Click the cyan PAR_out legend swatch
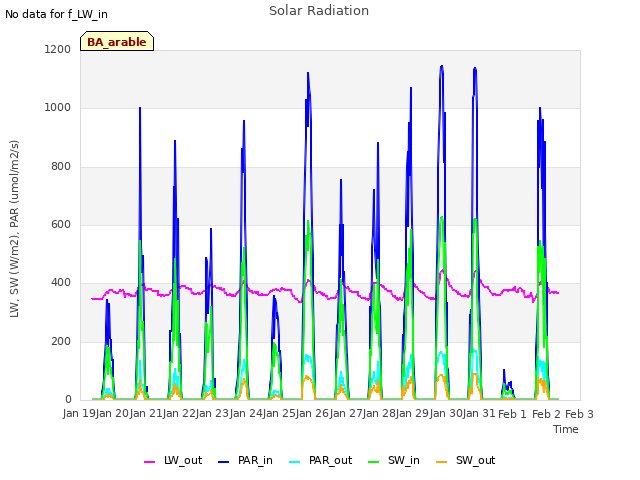This screenshot has height=480, width=640. [295, 462]
